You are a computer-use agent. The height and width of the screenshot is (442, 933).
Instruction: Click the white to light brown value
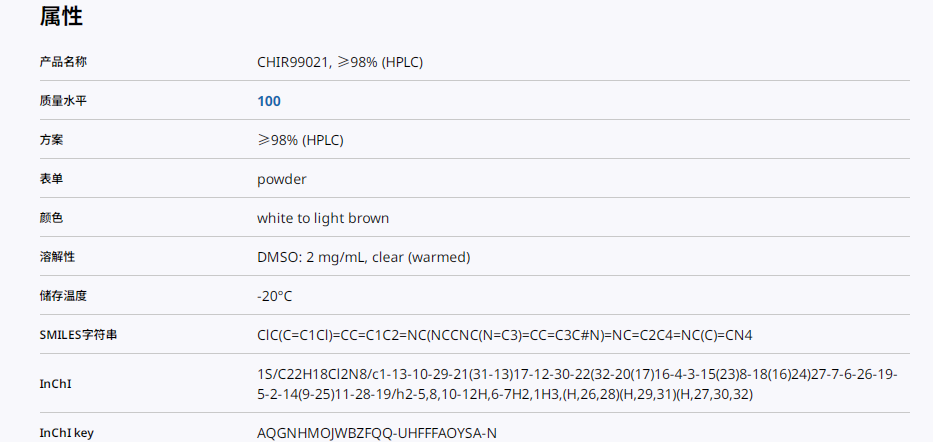[x=323, y=218]
